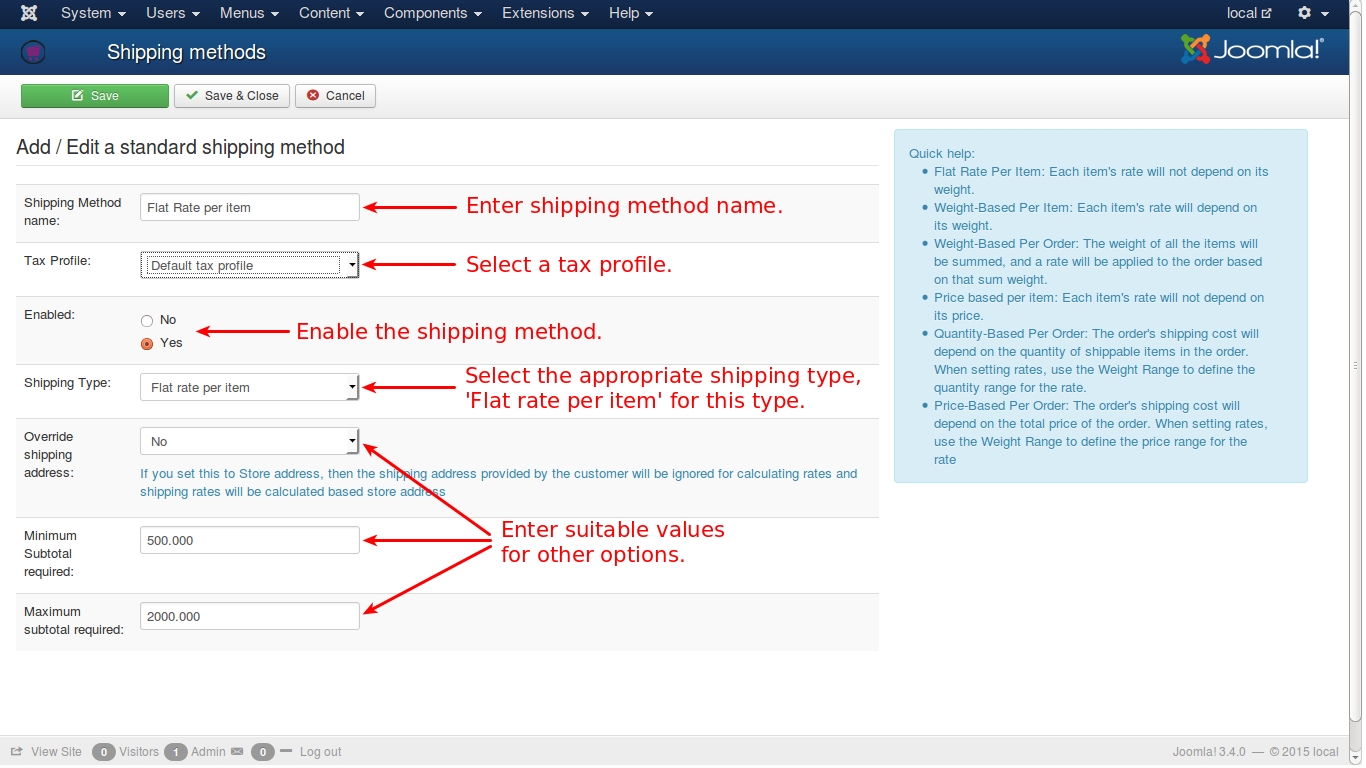Open the Users menu
Screen dimensions: 1366x768
point(173,13)
